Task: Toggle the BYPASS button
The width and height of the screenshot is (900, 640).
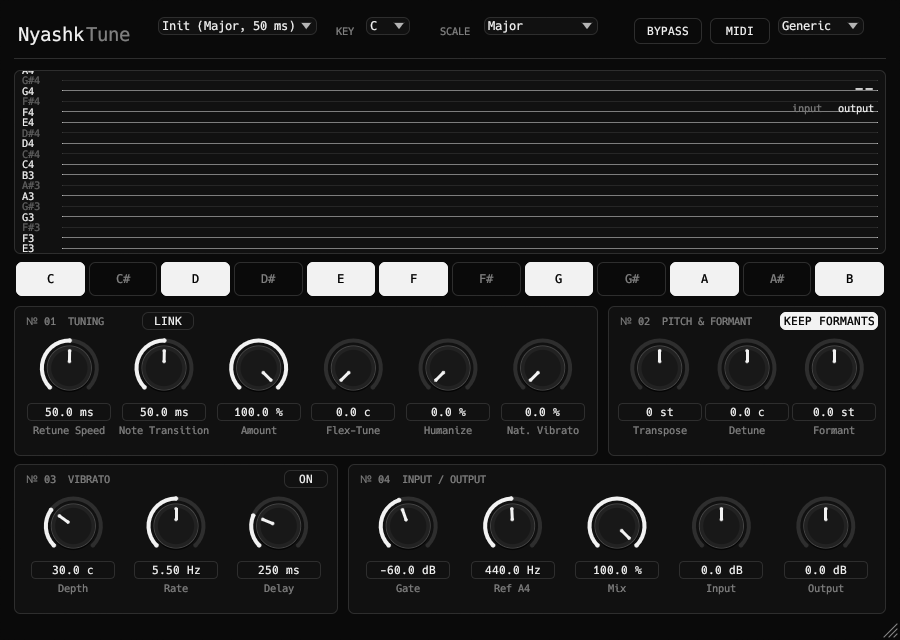Action: [668, 31]
